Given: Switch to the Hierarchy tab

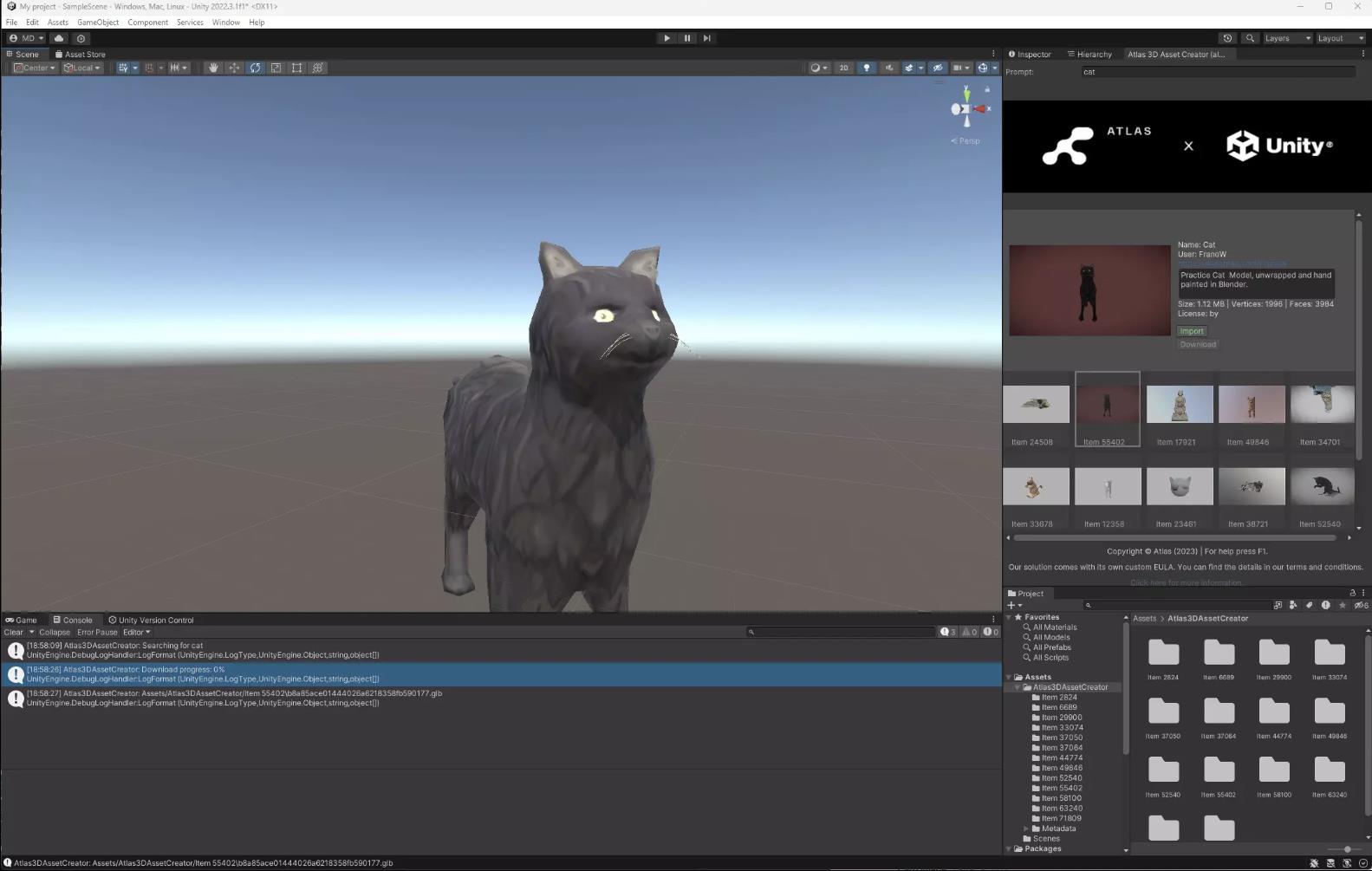Looking at the screenshot, I should pyautogui.click(x=1089, y=54).
